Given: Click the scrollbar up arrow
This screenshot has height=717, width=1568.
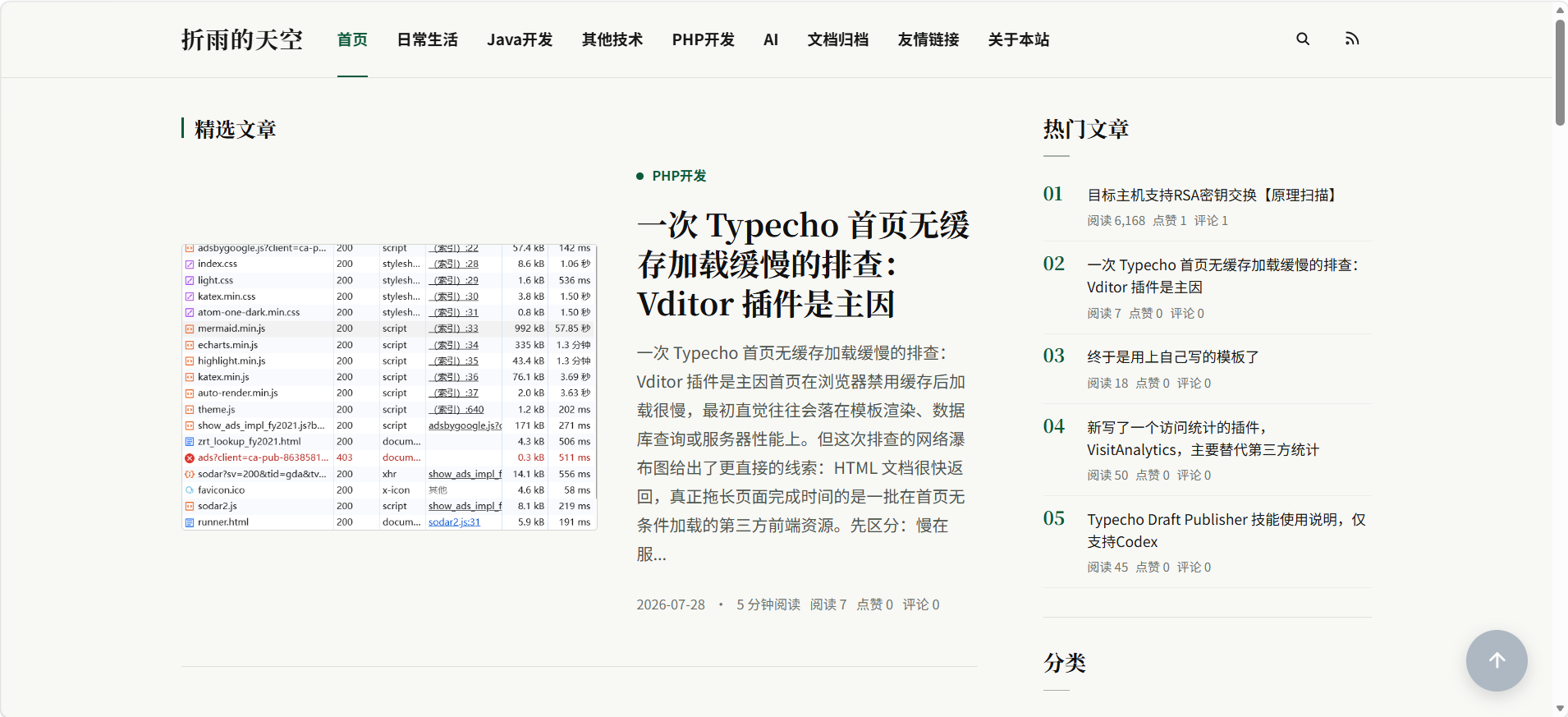Looking at the screenshot, I should click(x=1560, y=9).
